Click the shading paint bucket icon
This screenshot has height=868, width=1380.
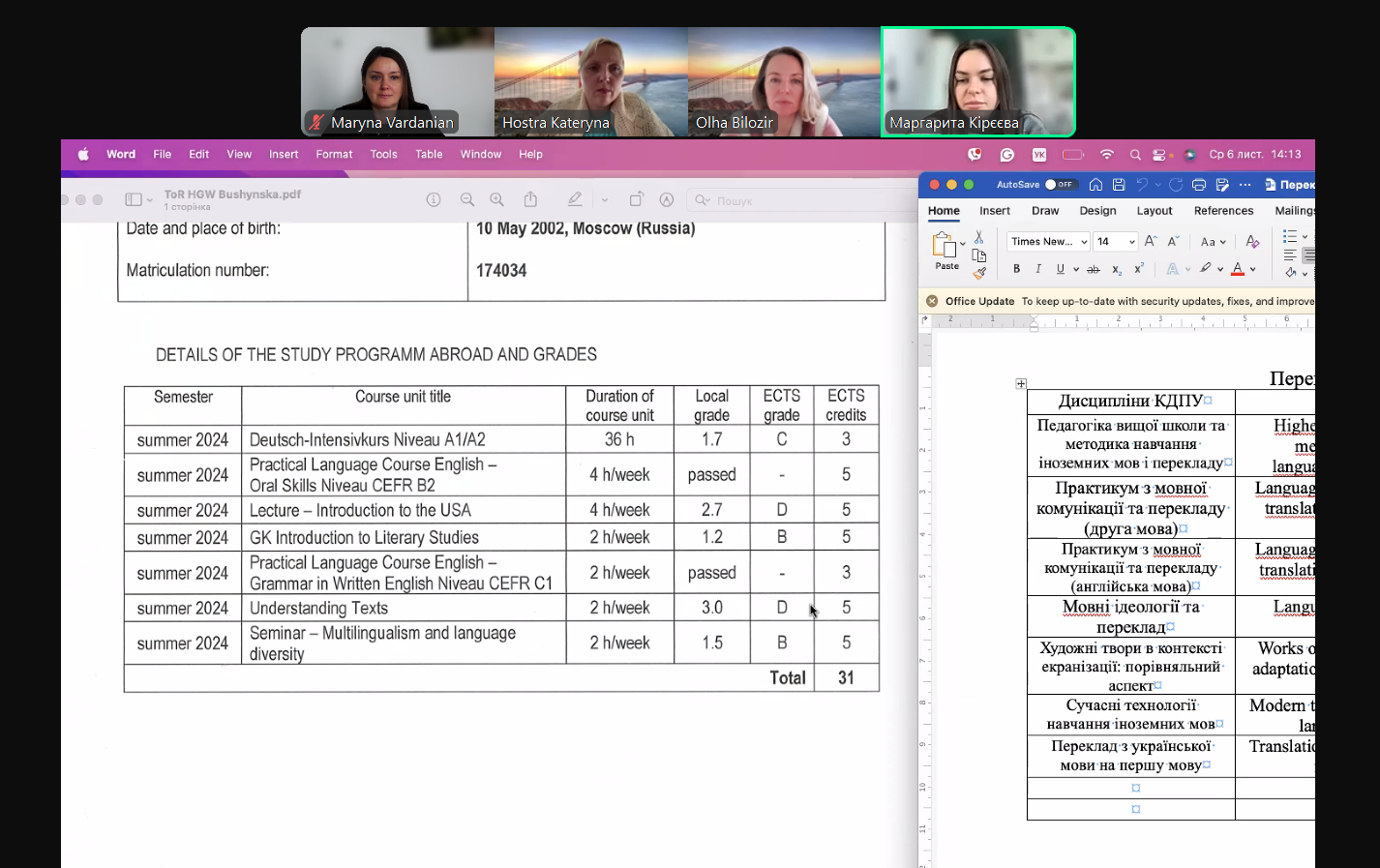click(x=1290, y=274)
